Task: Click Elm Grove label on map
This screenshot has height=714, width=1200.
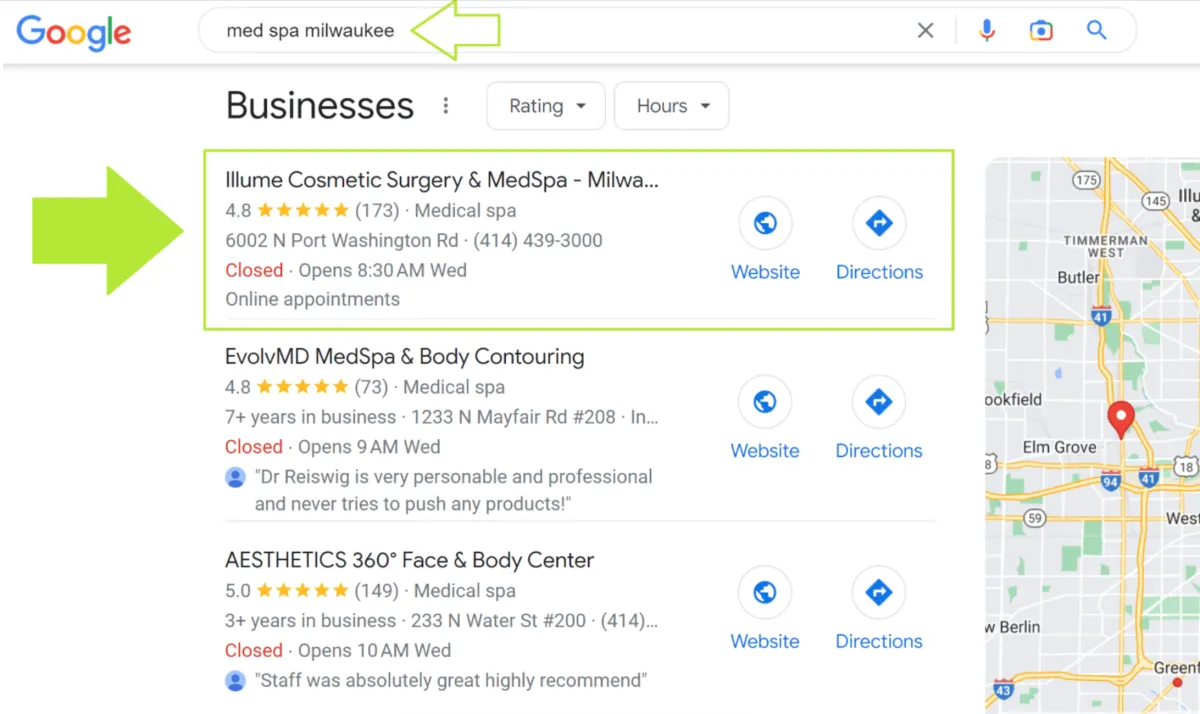Action: point(1059,447)
